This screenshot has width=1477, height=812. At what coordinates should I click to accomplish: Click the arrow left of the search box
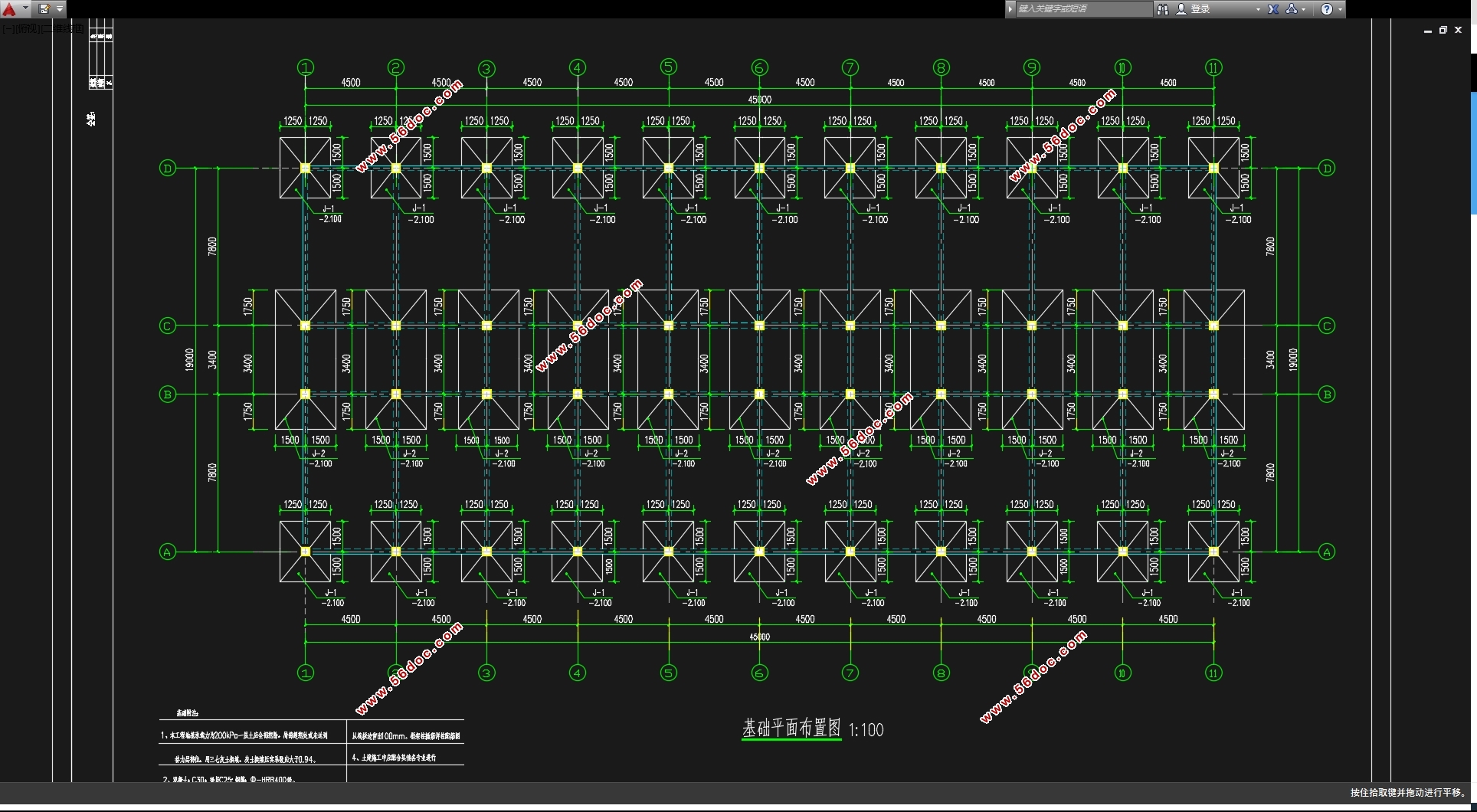coord(1010,9)
